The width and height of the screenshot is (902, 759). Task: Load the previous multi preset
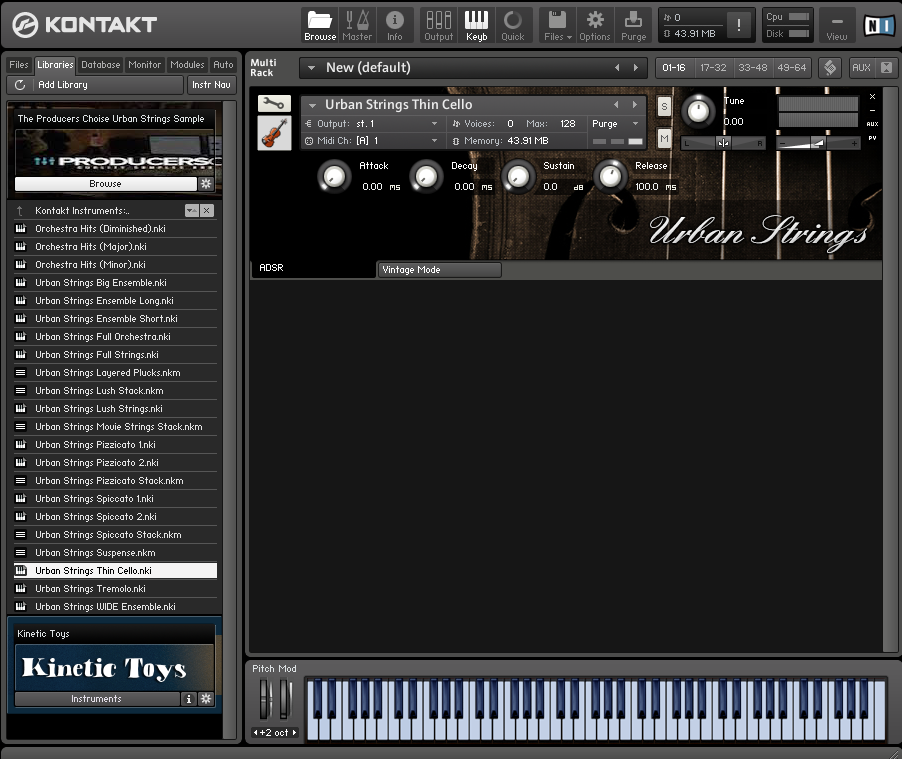[x=617, y=67]
